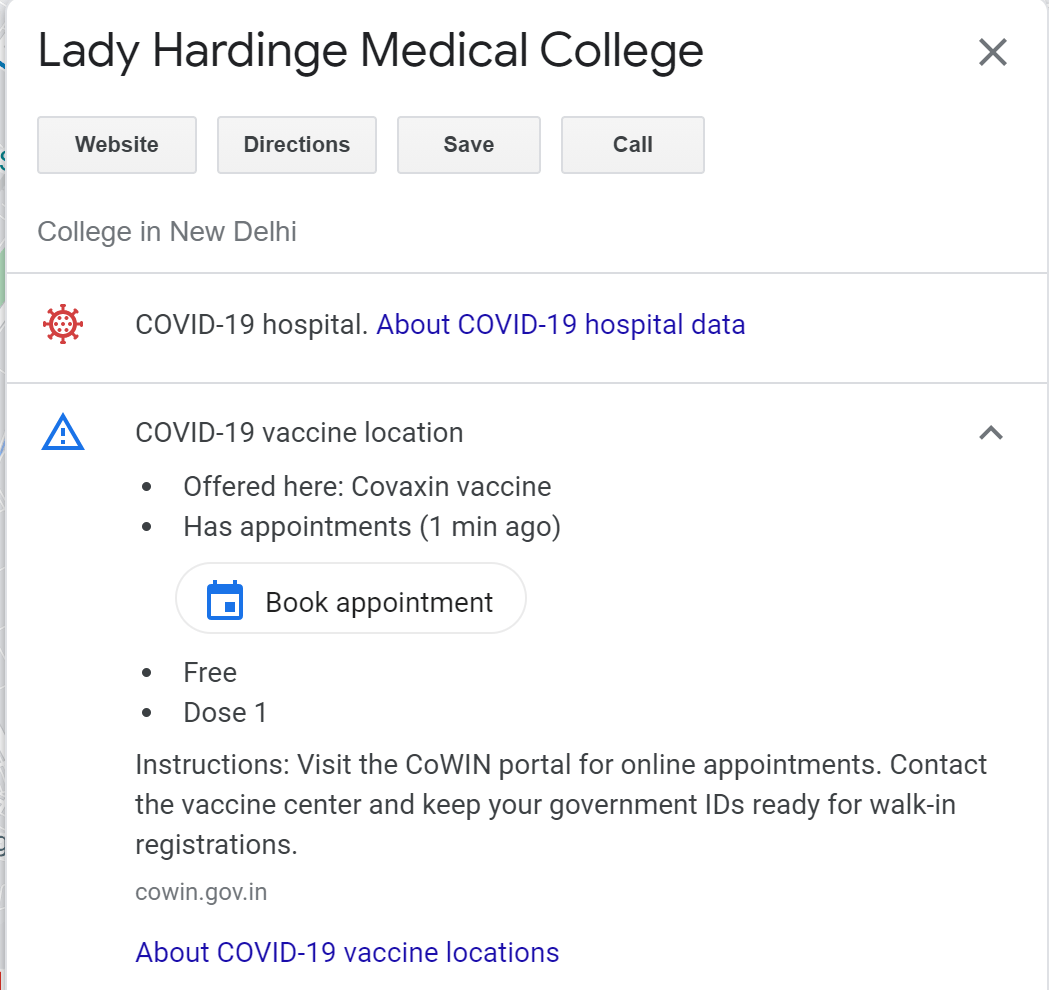This screenshot has height=990, width=1049.
Task: Get Directions to the college
Action: coord(297,144)
